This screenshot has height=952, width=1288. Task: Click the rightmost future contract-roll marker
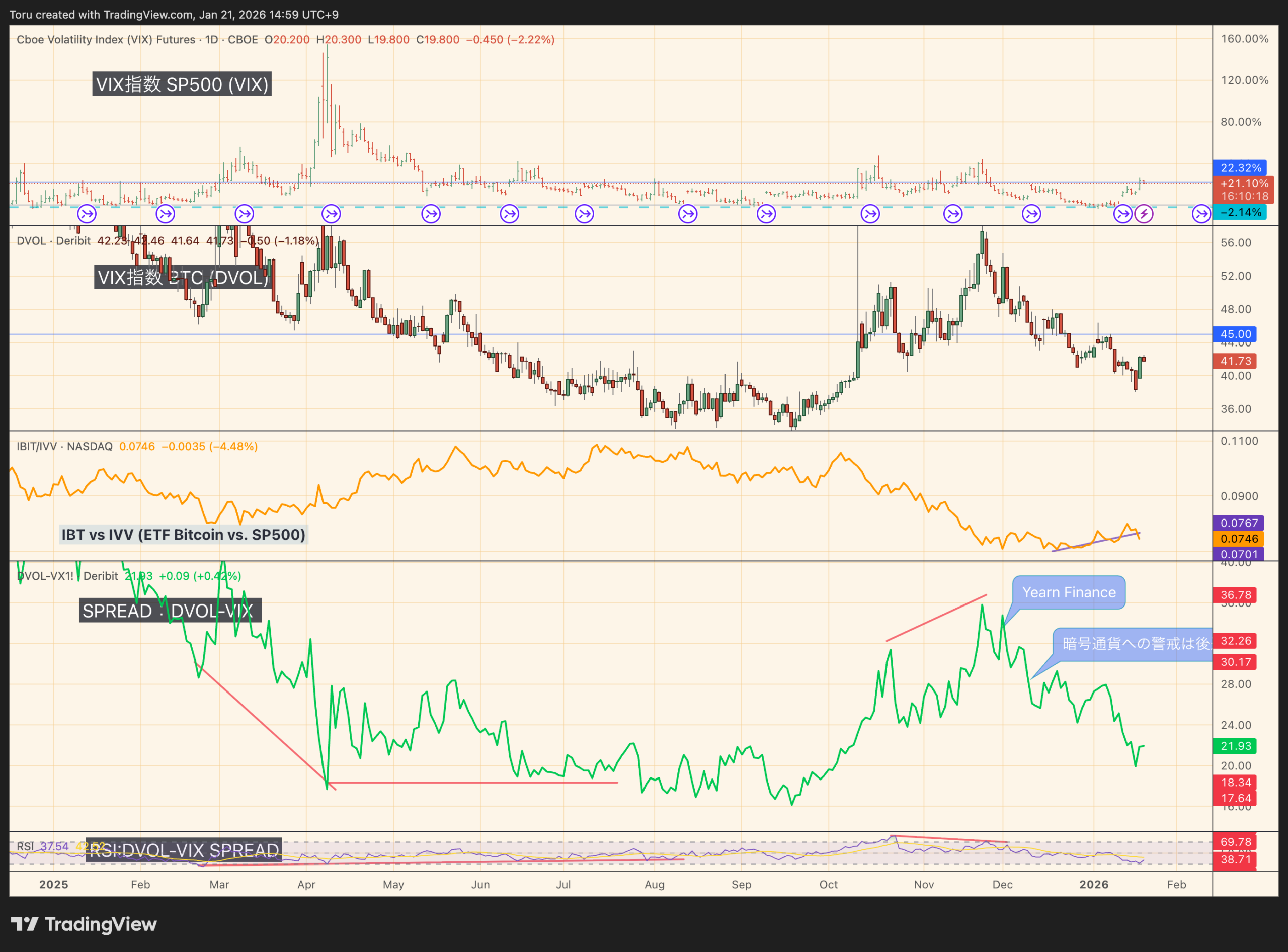click(1201, 214)
